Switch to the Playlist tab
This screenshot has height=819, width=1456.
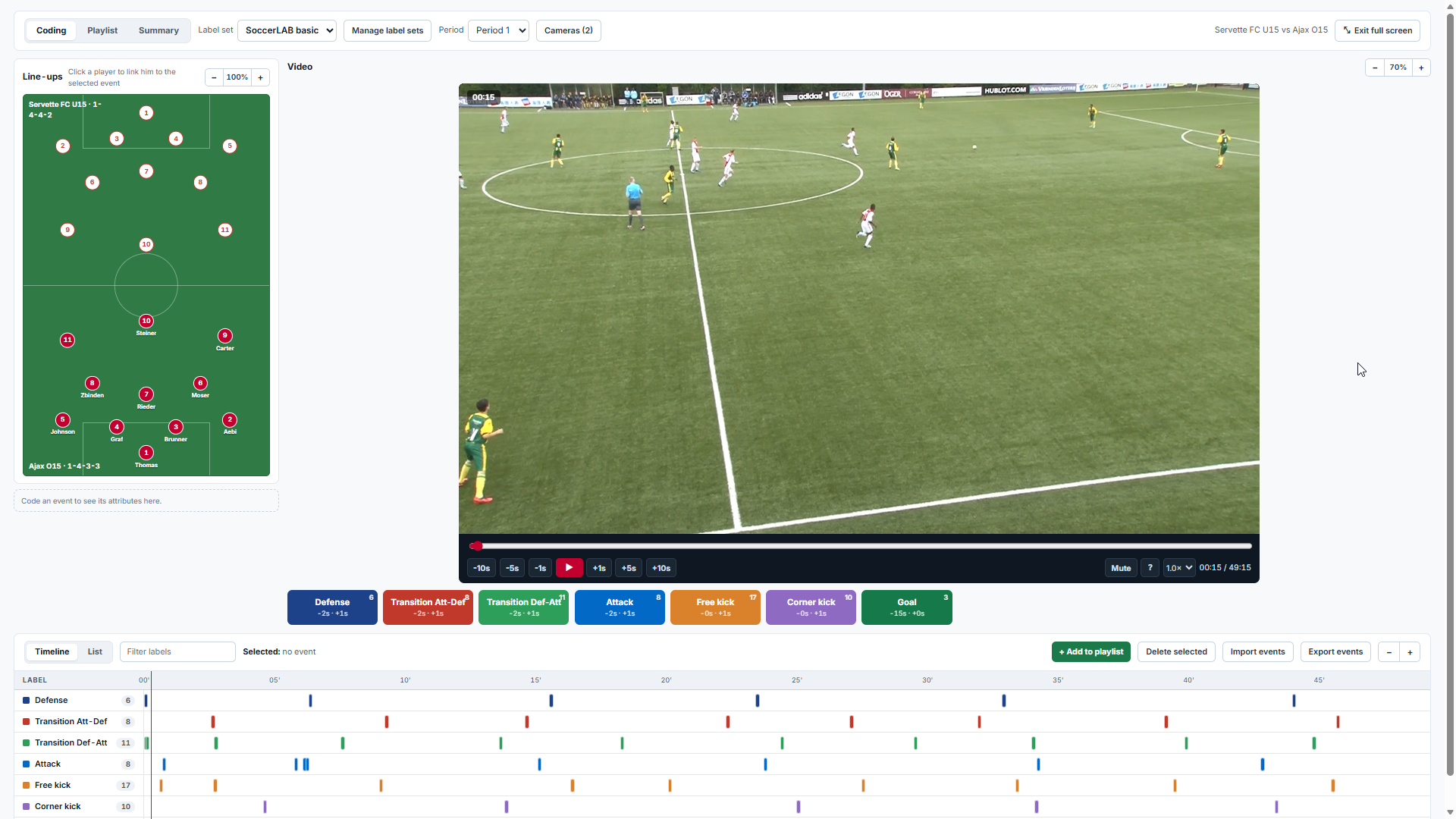coord(102,30)
